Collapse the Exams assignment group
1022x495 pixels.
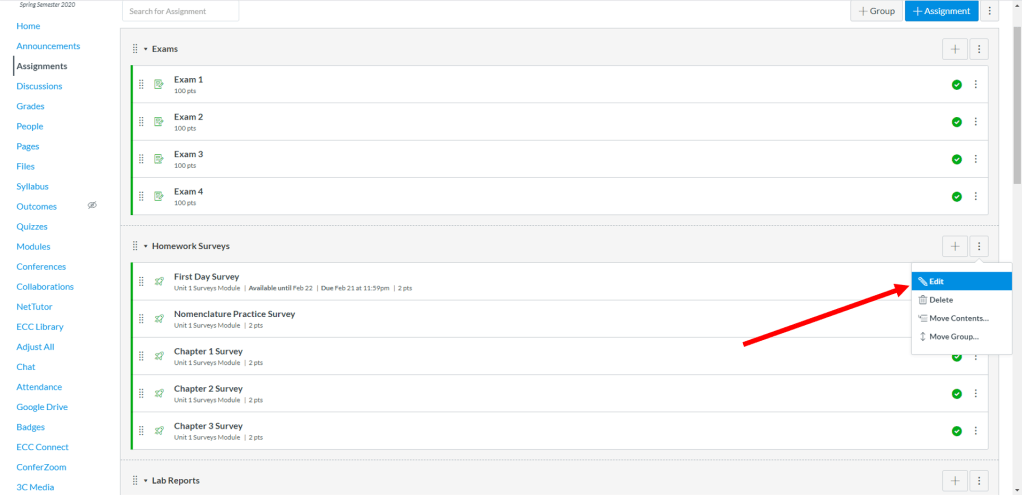(145, 49)
